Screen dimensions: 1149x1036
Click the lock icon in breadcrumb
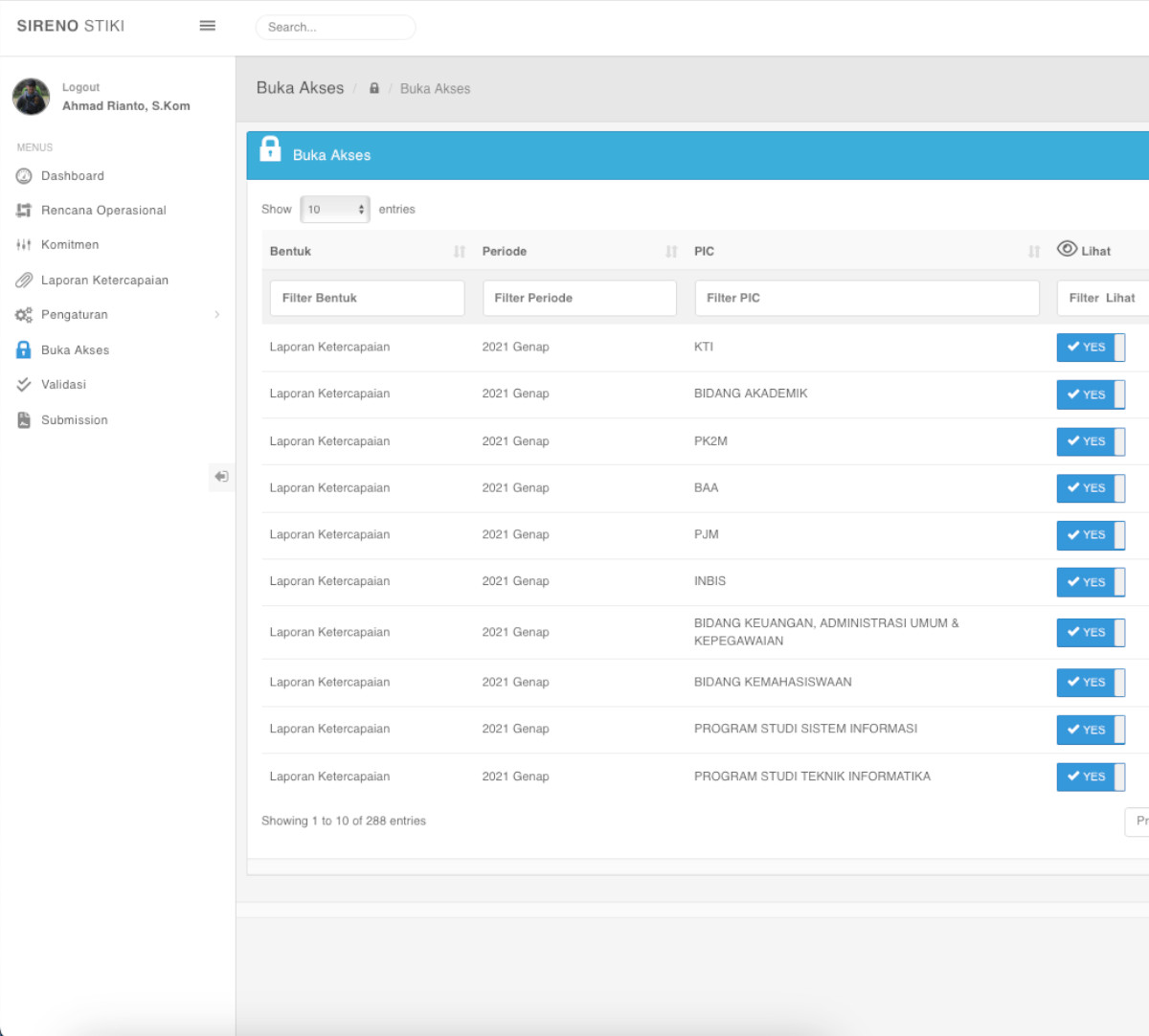(x=374, y=88)
